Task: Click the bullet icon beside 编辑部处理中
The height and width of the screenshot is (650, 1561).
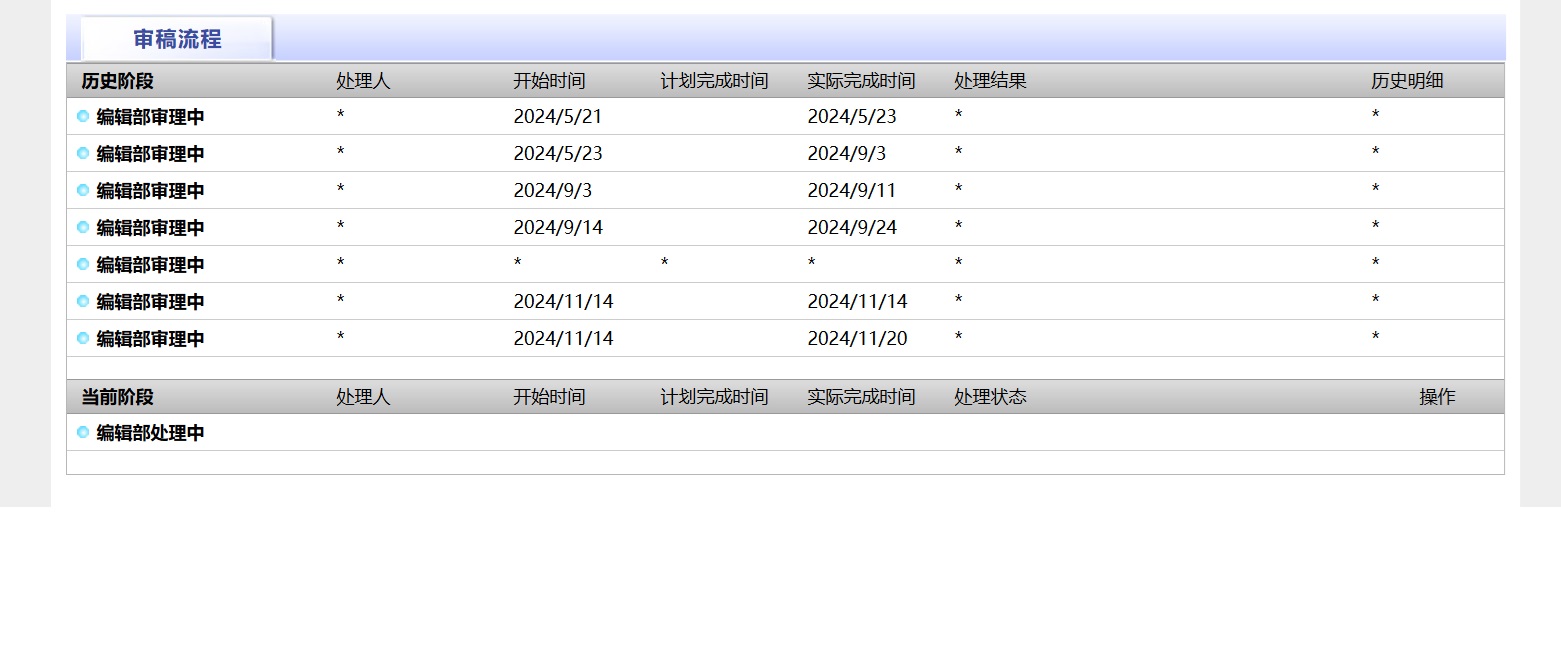Action: point(83,432)
